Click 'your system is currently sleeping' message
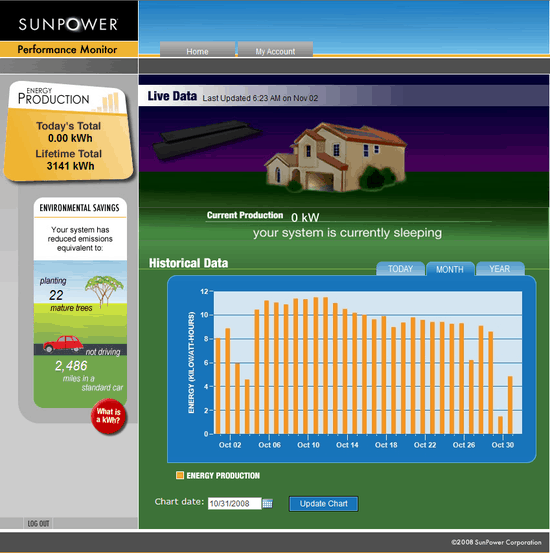The height and width of the screenshot is (553, 550). click(347, 232)
